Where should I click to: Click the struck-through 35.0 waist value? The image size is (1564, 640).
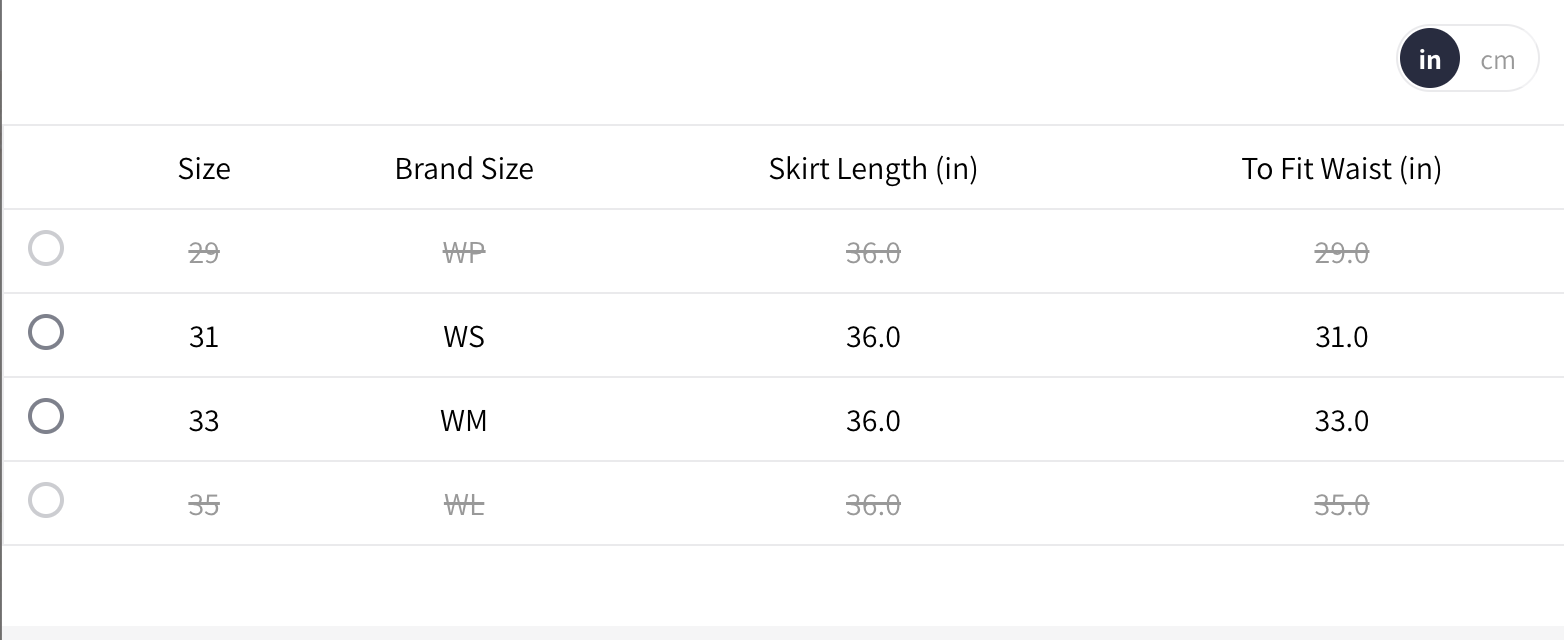point(1341,504)
